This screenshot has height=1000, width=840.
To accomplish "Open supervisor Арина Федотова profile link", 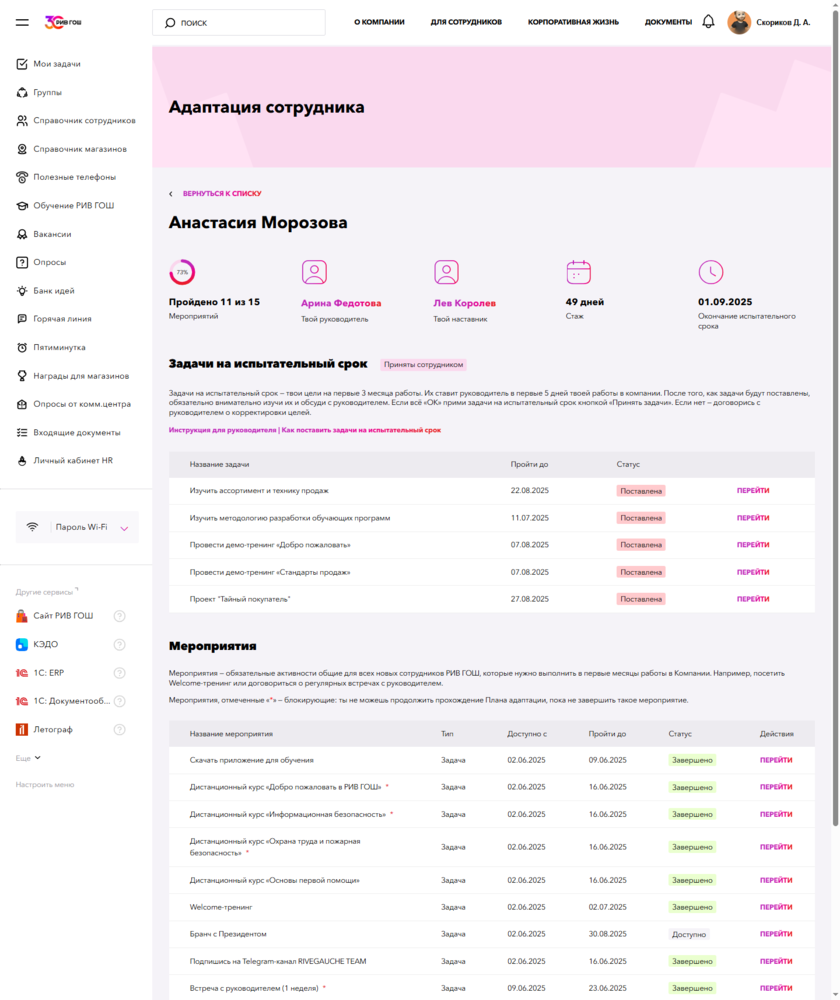I will (341, 303).
